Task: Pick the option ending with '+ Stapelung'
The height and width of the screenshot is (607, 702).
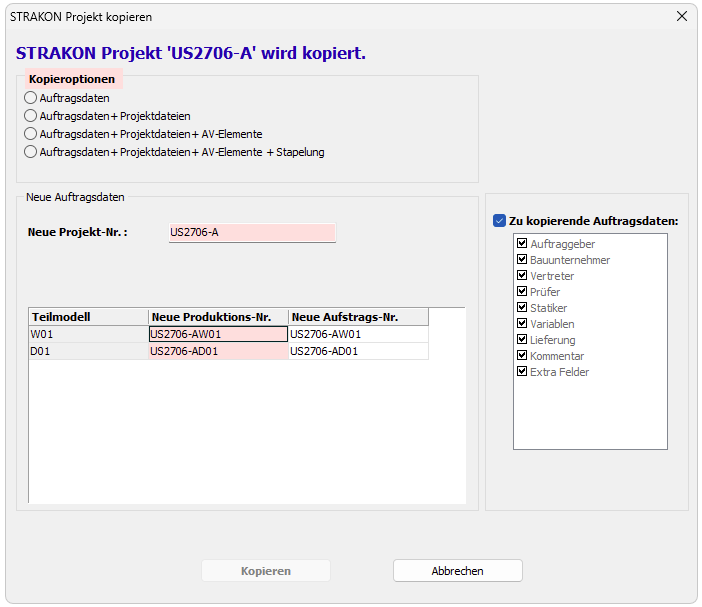Action: [x=31, y=152]
